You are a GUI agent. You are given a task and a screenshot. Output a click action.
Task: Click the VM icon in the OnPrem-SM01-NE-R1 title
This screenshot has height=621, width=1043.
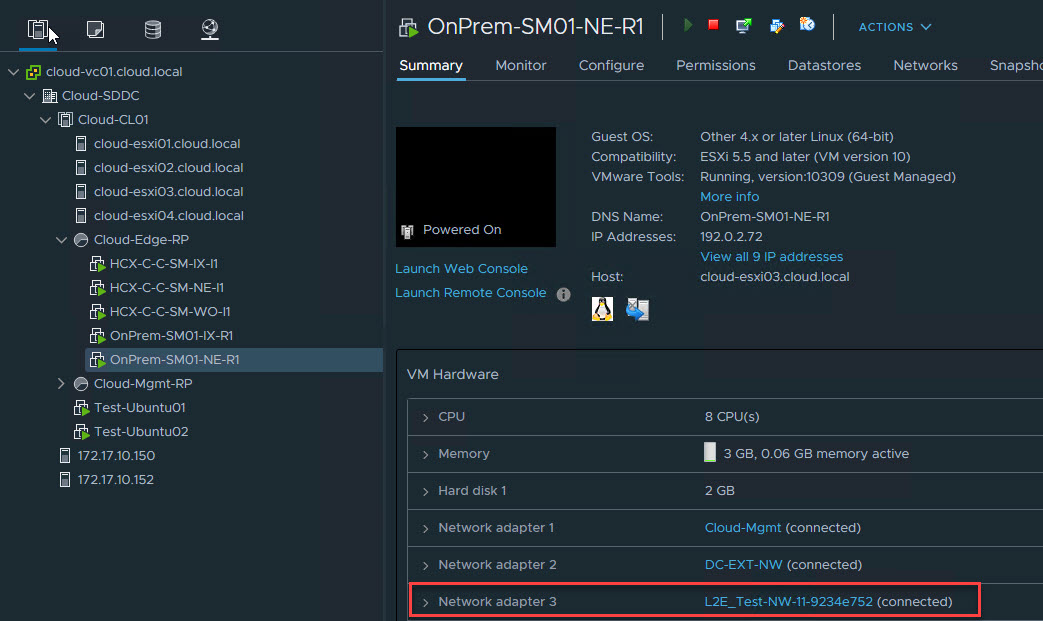(408, 27)
